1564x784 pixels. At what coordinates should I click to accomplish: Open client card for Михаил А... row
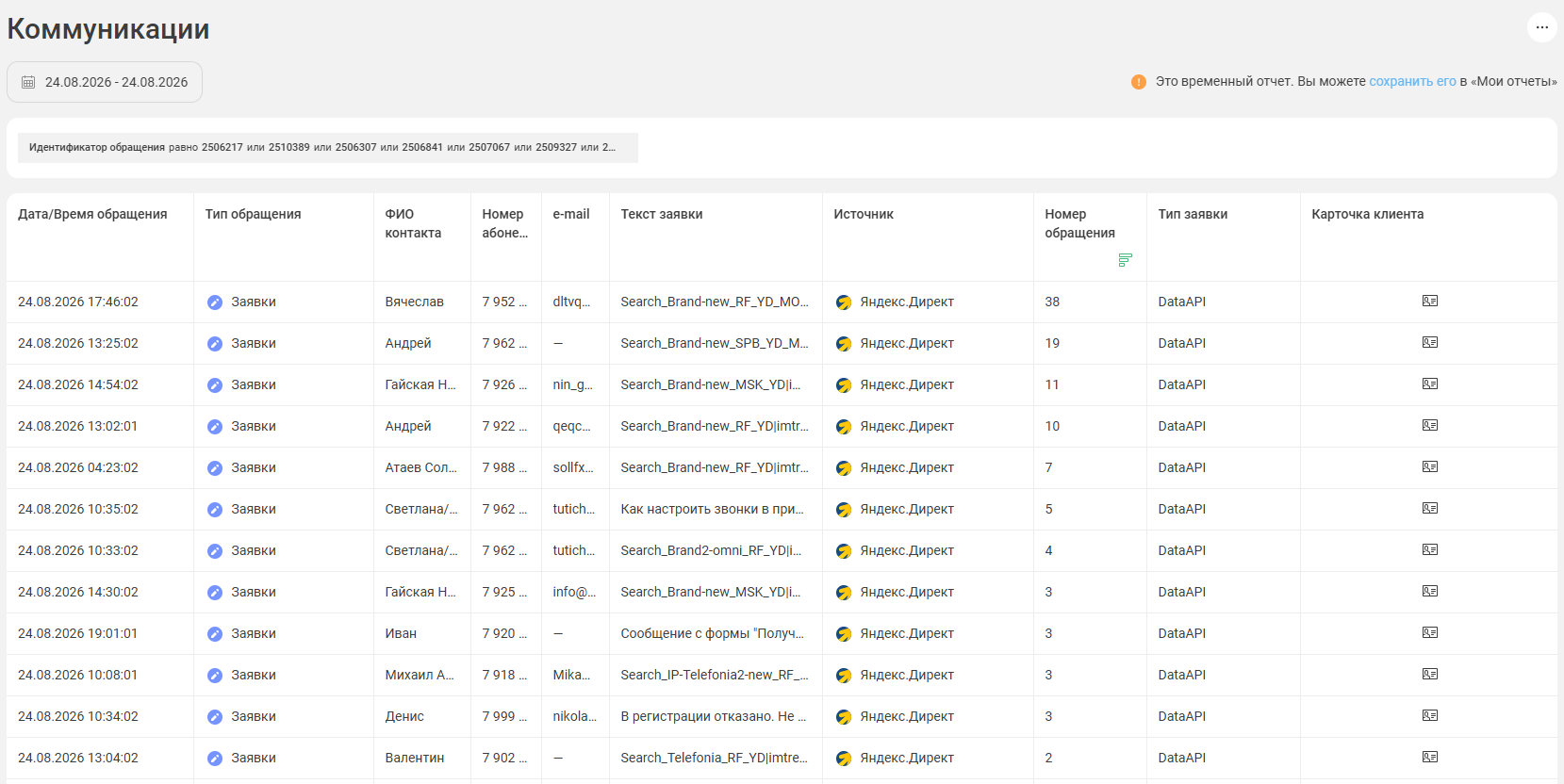pyautogui.click(x=1430, y=675)
